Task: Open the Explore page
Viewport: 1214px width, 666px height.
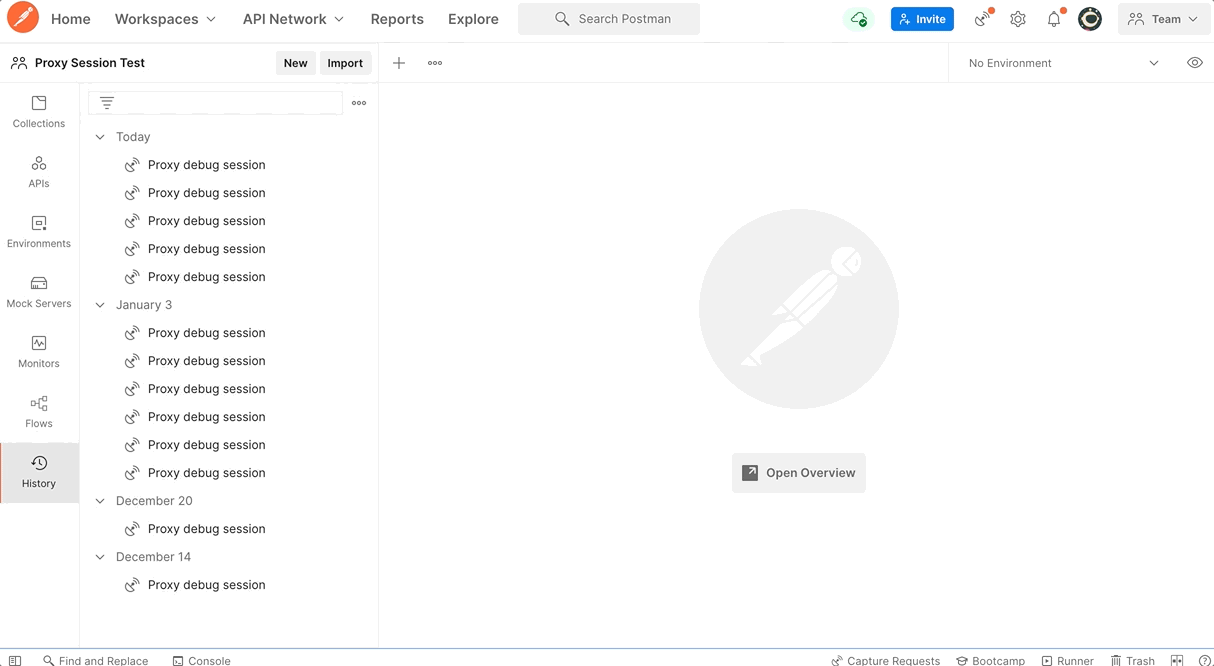Action: [473, 19]
